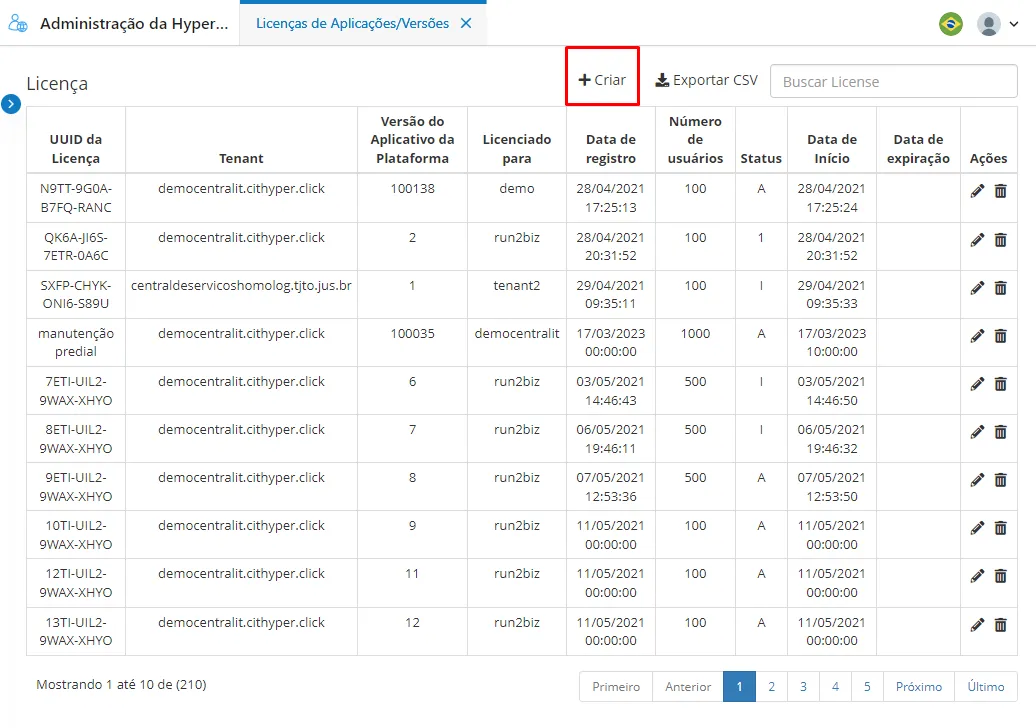Screen dimensions: 1036x728
Task: Edit the 10TI-UIL2-9WAX-XHYO license
Action: point(977,528)
